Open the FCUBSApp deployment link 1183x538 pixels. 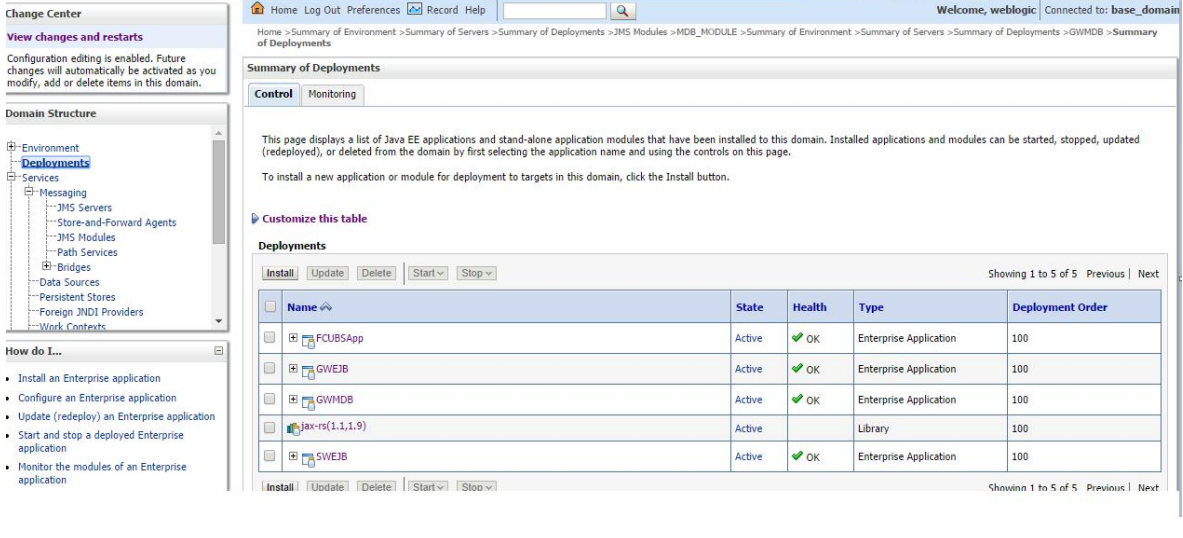(340, 338)
